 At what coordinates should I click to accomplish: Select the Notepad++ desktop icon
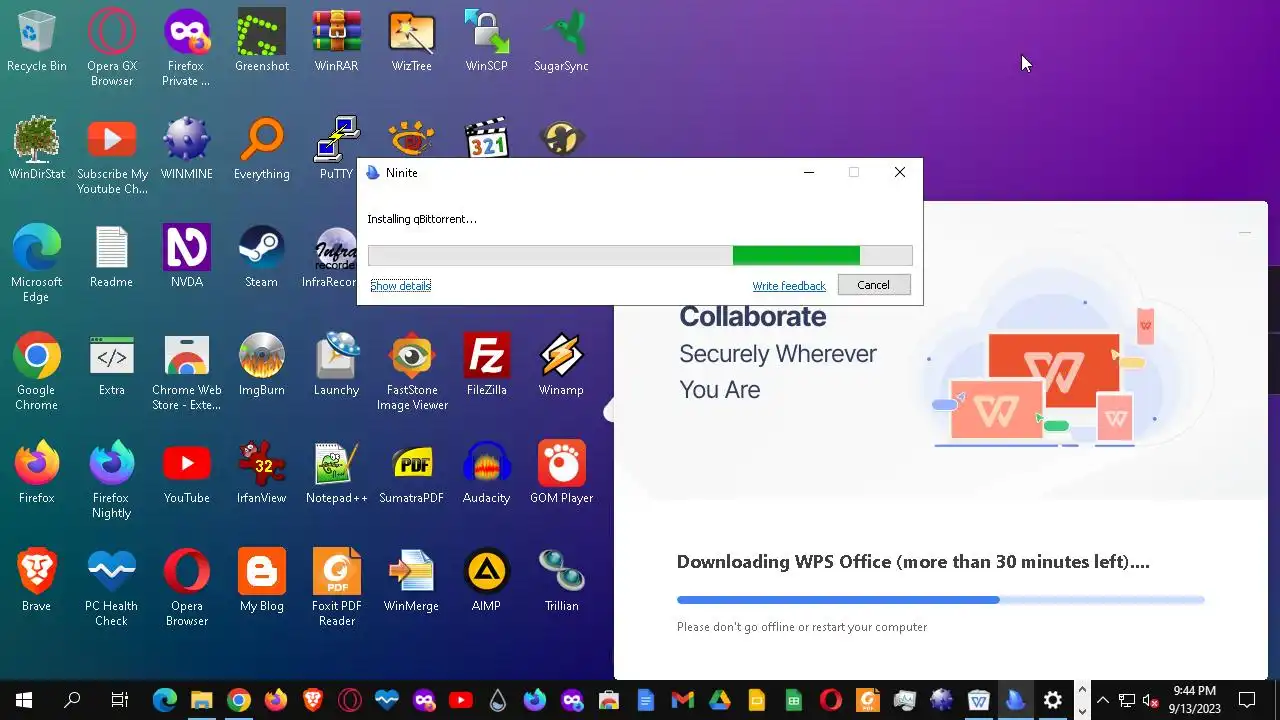(337, 474)
